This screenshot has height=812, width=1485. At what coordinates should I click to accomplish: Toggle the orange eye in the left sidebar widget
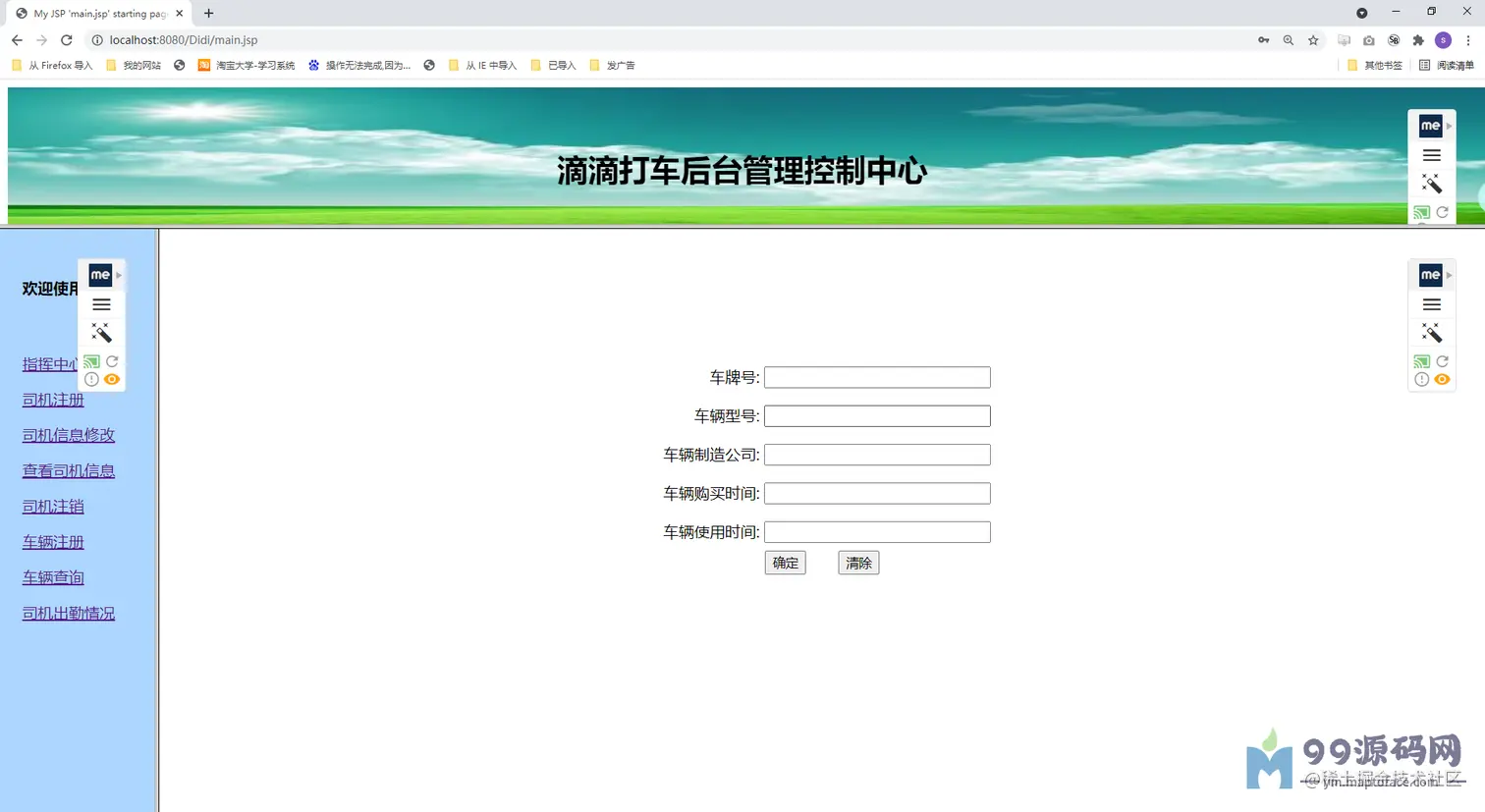click(112, 379)
